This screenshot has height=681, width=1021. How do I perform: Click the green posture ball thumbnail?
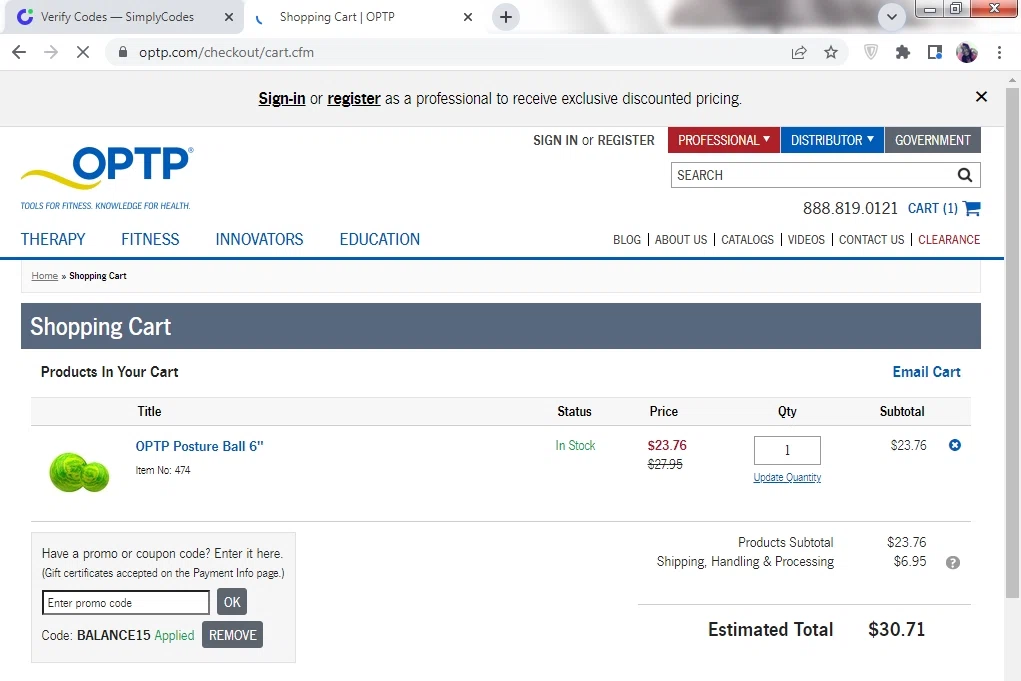(x=79, y=472)
